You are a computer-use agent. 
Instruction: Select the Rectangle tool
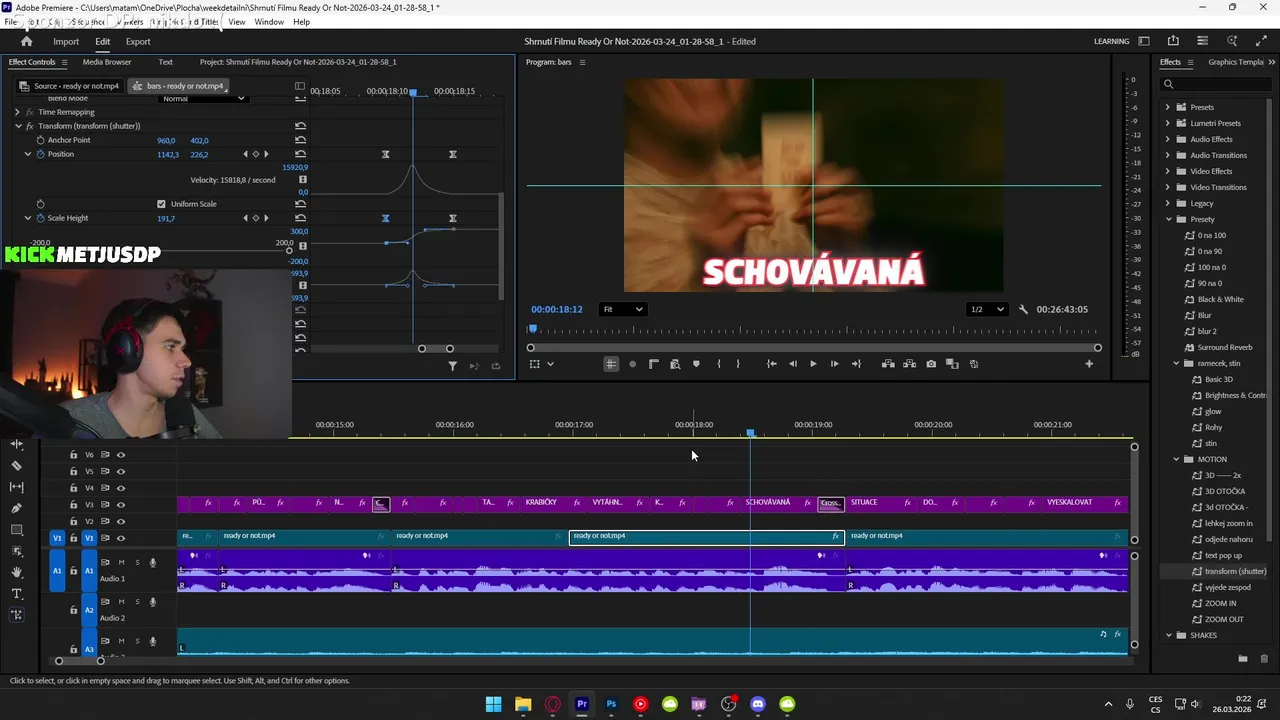[x=17, y=530]
